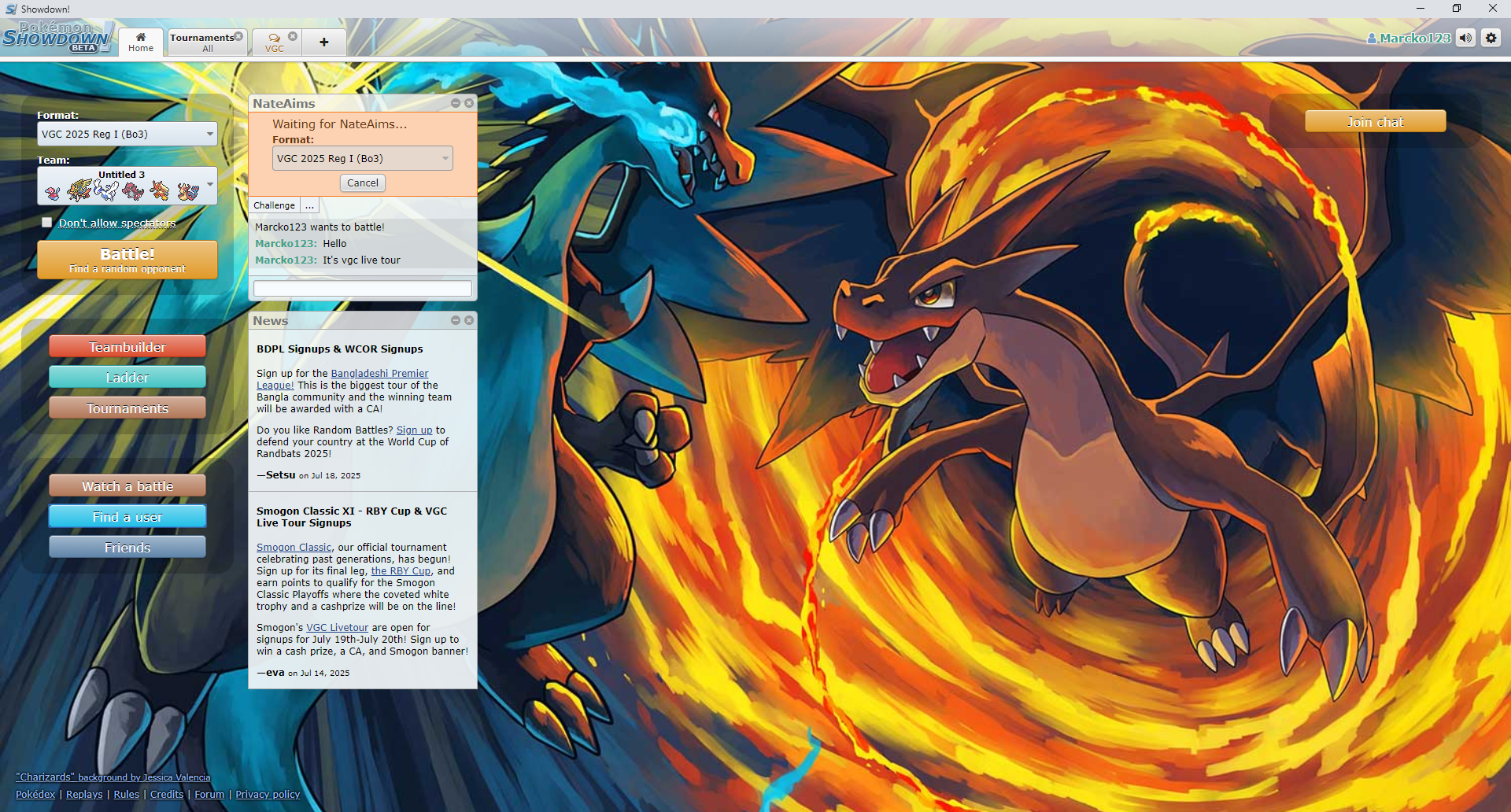The height and width of the screenshot is (812, 1511).
Task: Open the main Format dropdown in the battle panel
Action: [127, 134]
